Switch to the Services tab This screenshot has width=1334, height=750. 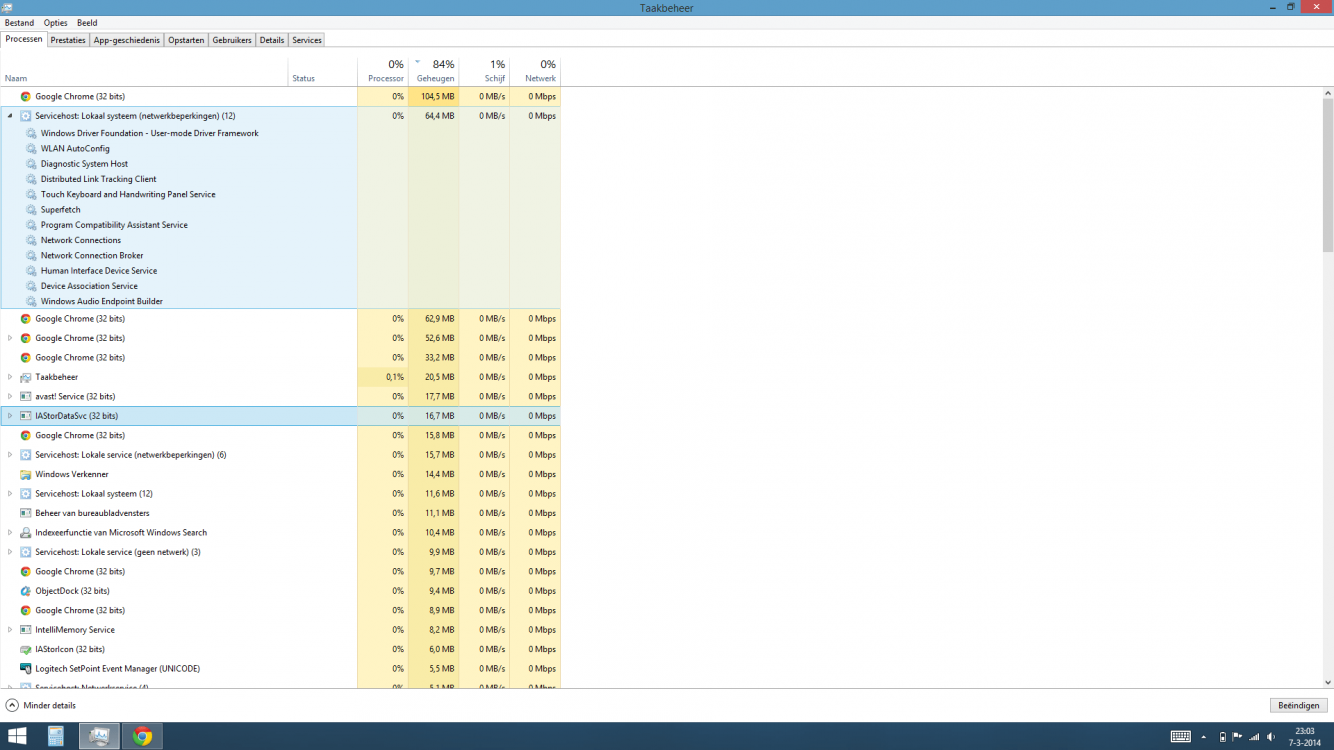[307, 40]
